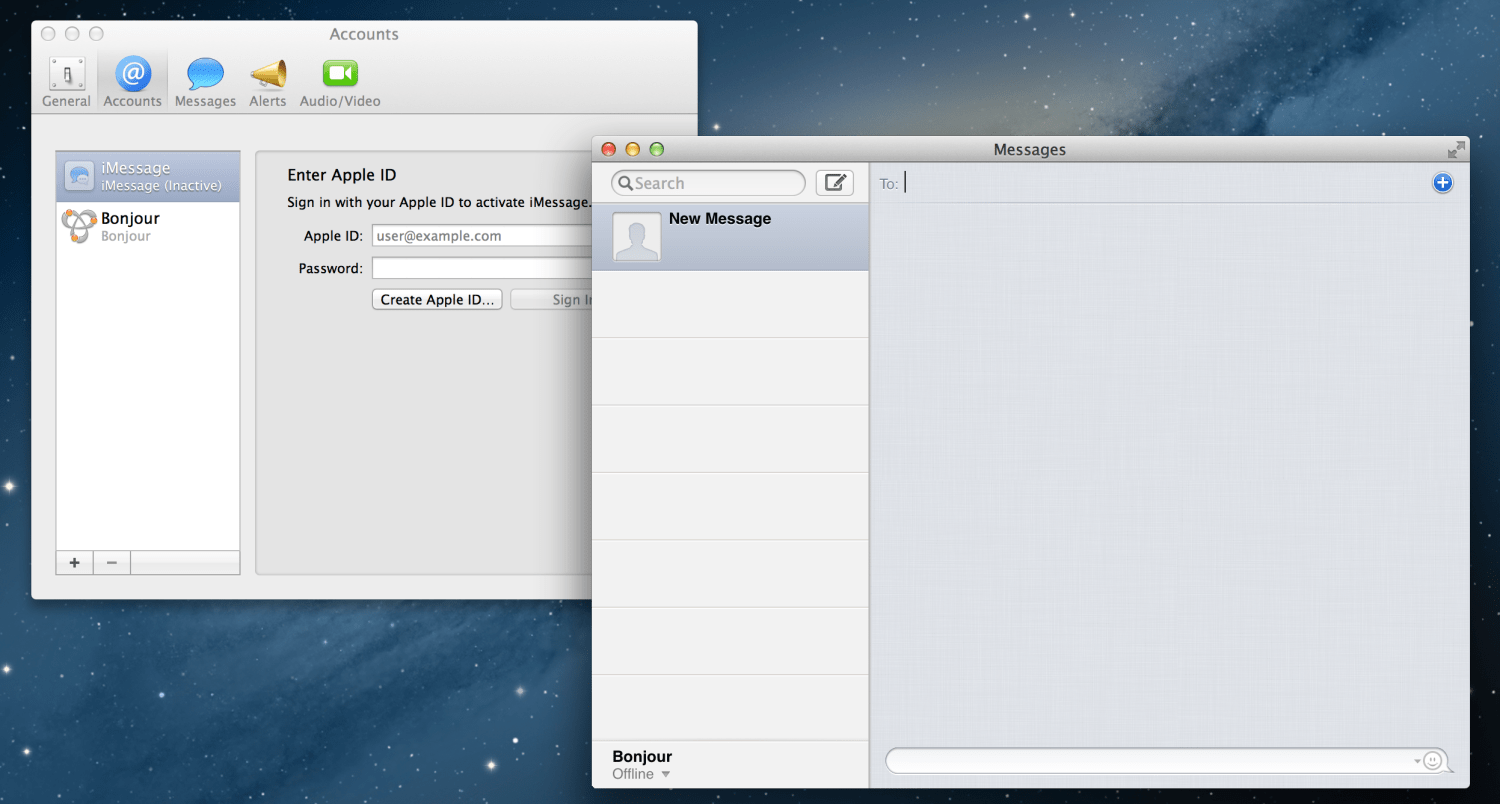
Task: Click the Sign In button
Action: point(552,300)
